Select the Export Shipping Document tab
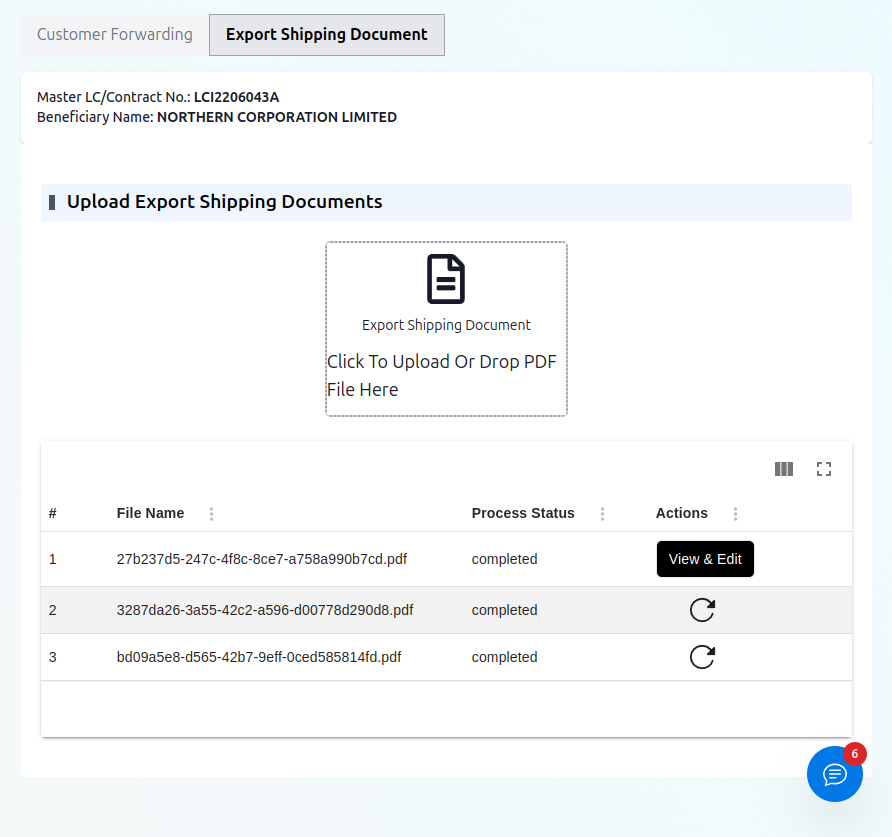Image resolution: width=892 pixels, height=837 pixels. [327, 35]
